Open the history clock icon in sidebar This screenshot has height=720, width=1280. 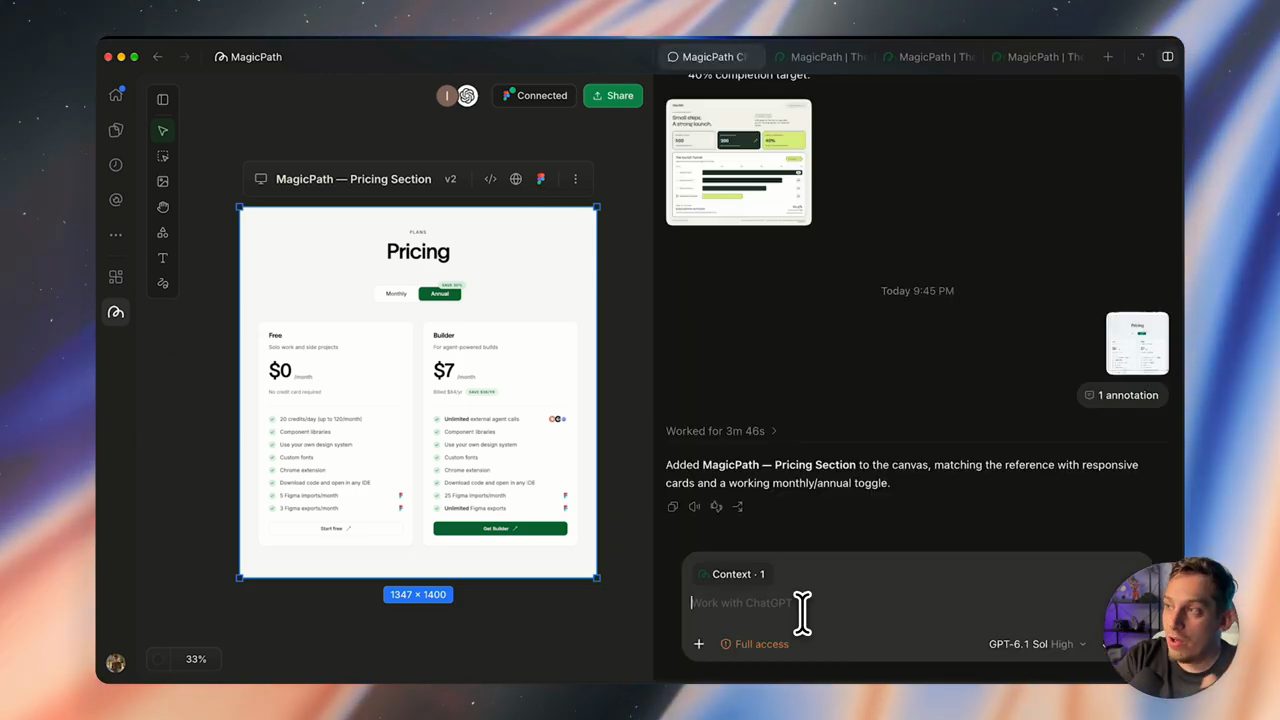pyautogui.click(x=116, y=165)
